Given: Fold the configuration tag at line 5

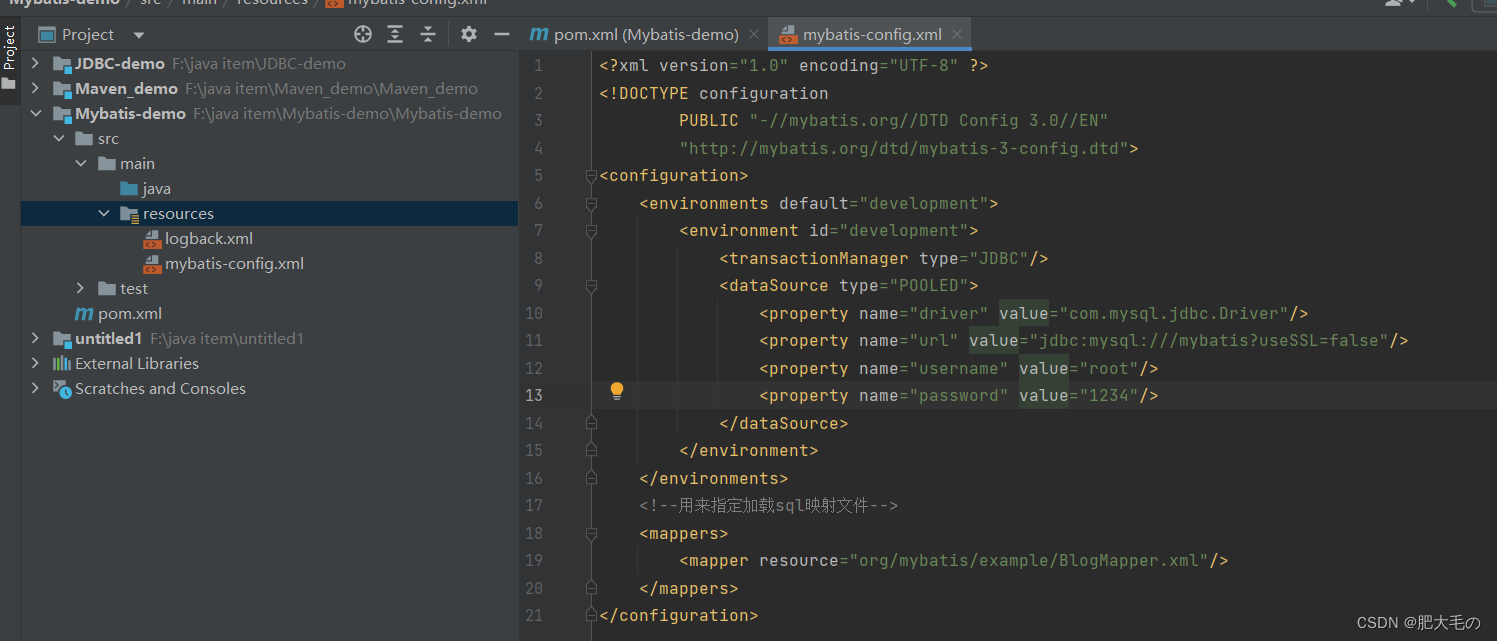Looking at the screenshot, I should pos(591,176).
